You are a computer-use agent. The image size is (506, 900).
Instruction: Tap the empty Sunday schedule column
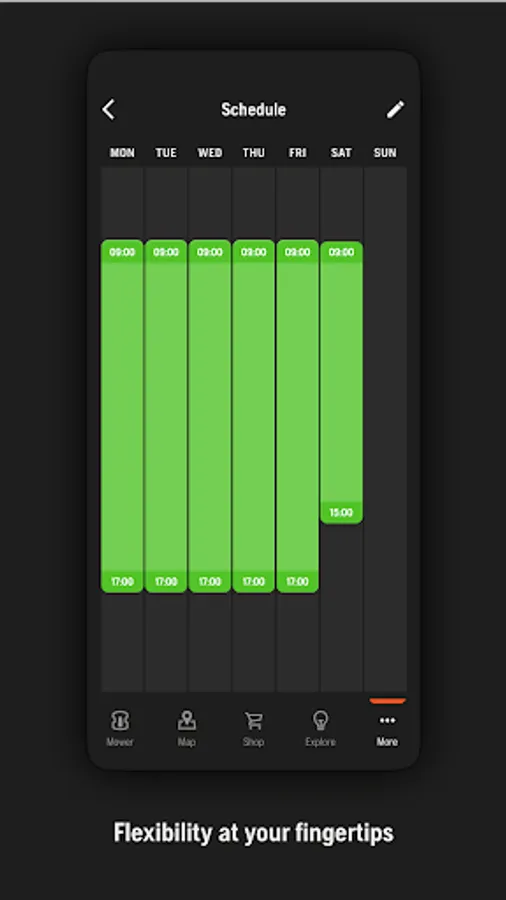tap(386, 429)
